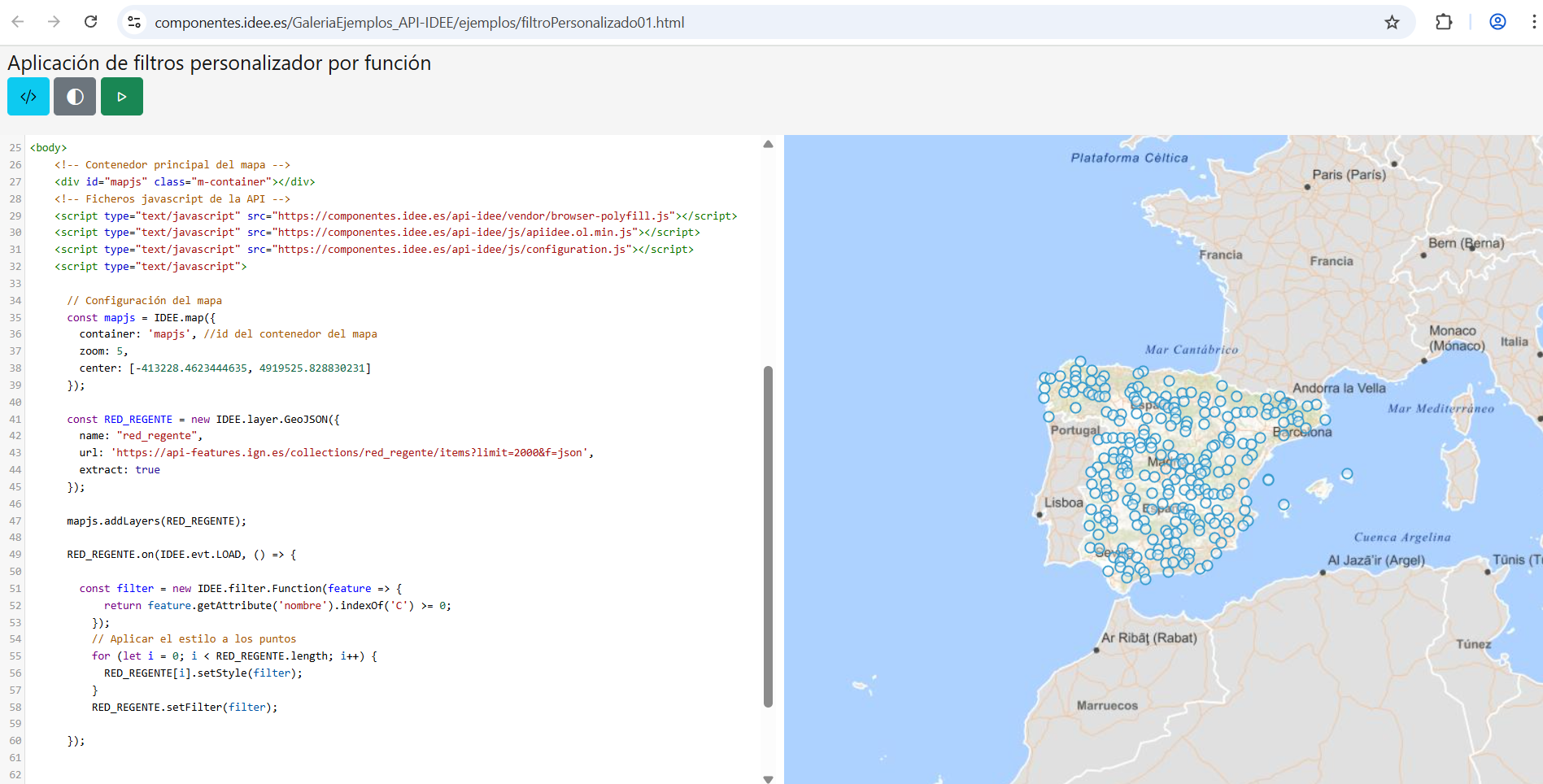Go back to the previous page
1543x784 pixels.
(18, 22)
